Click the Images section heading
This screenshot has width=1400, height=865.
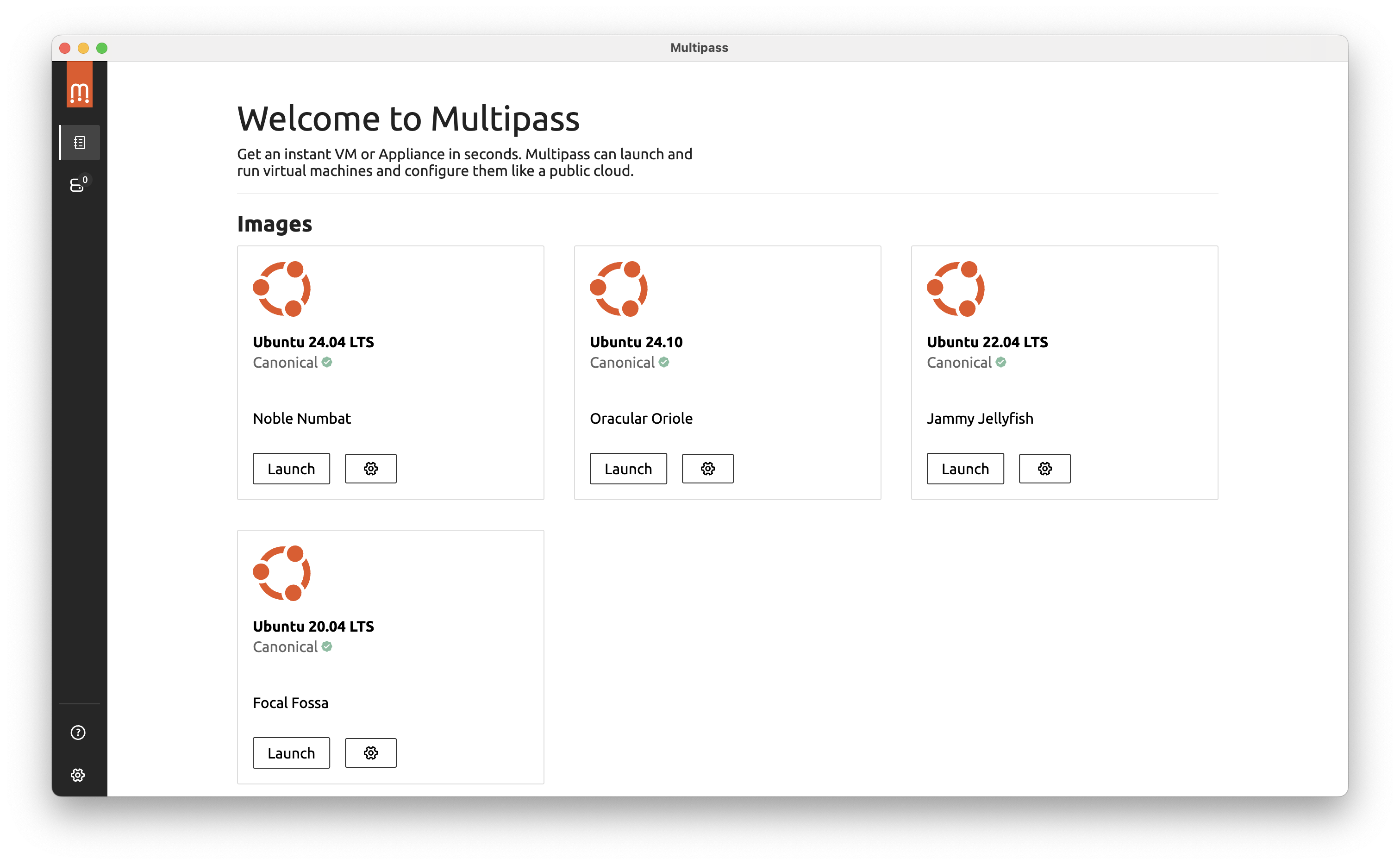[x=275, y=224]
